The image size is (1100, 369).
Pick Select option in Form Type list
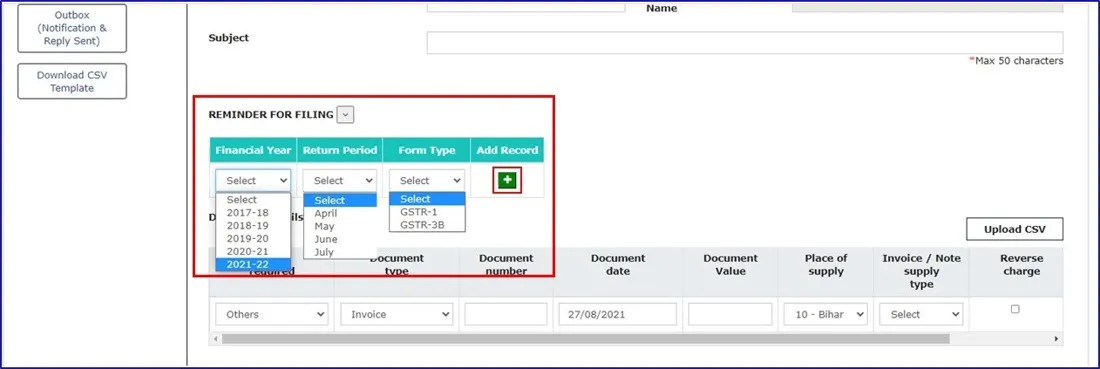[427, 199]
